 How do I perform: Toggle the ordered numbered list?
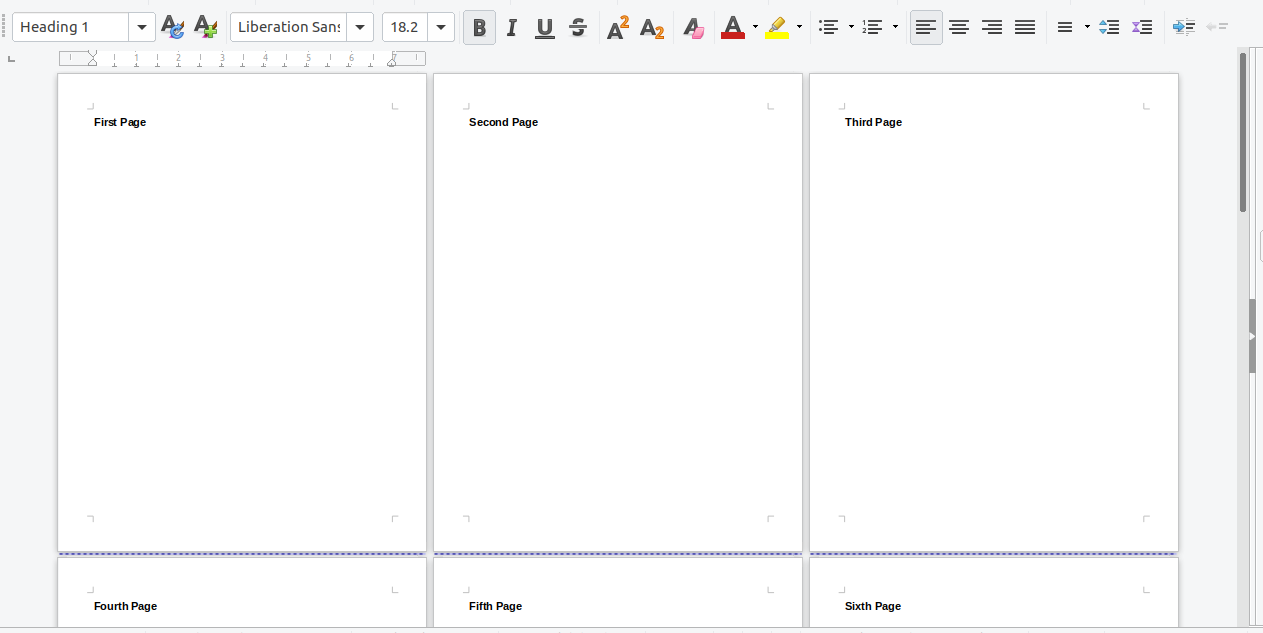click(871, 27)
